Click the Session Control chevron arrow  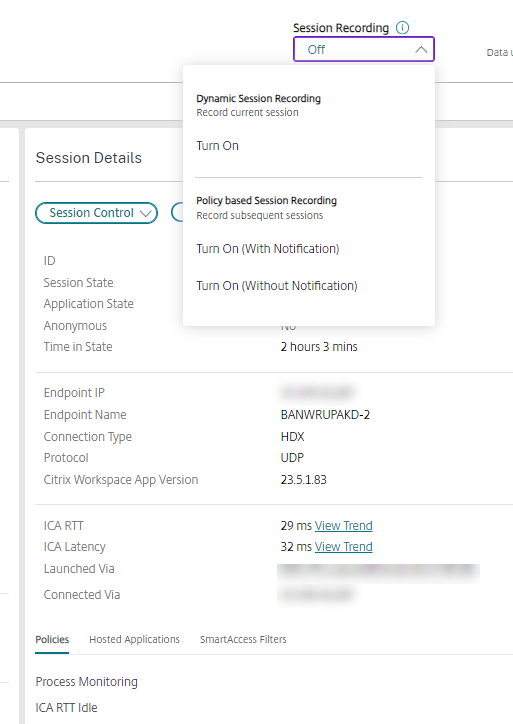click(x=145, y=213)
